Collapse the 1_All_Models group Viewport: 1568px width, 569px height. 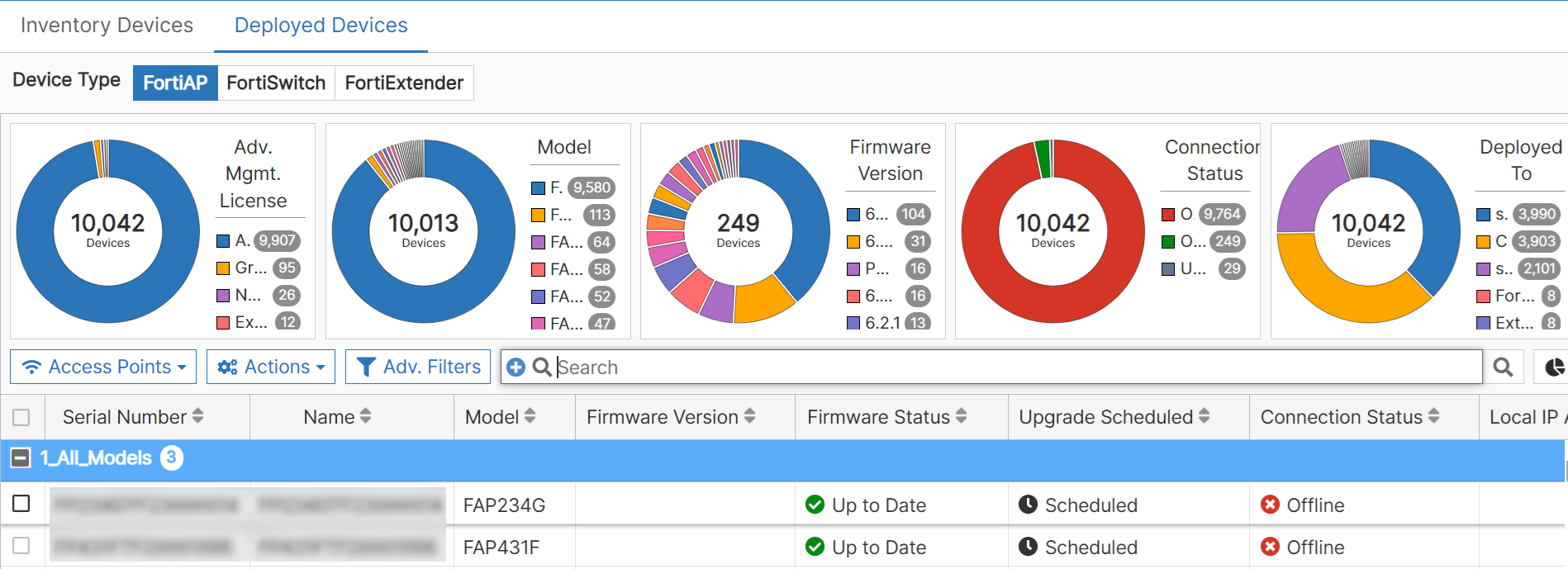21,458
